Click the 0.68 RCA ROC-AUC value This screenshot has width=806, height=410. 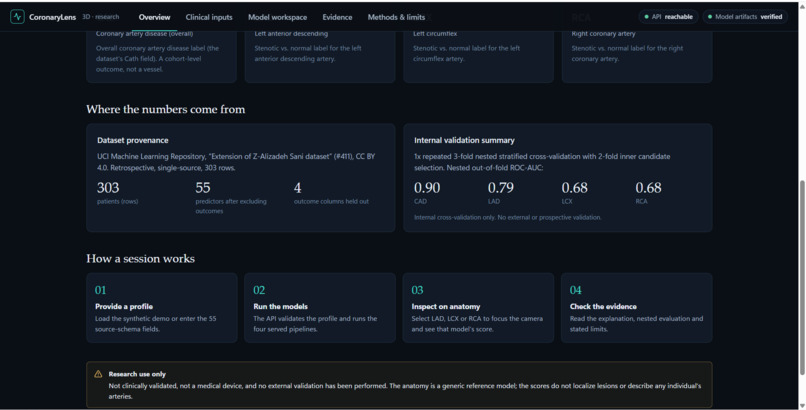coord(648,188)
